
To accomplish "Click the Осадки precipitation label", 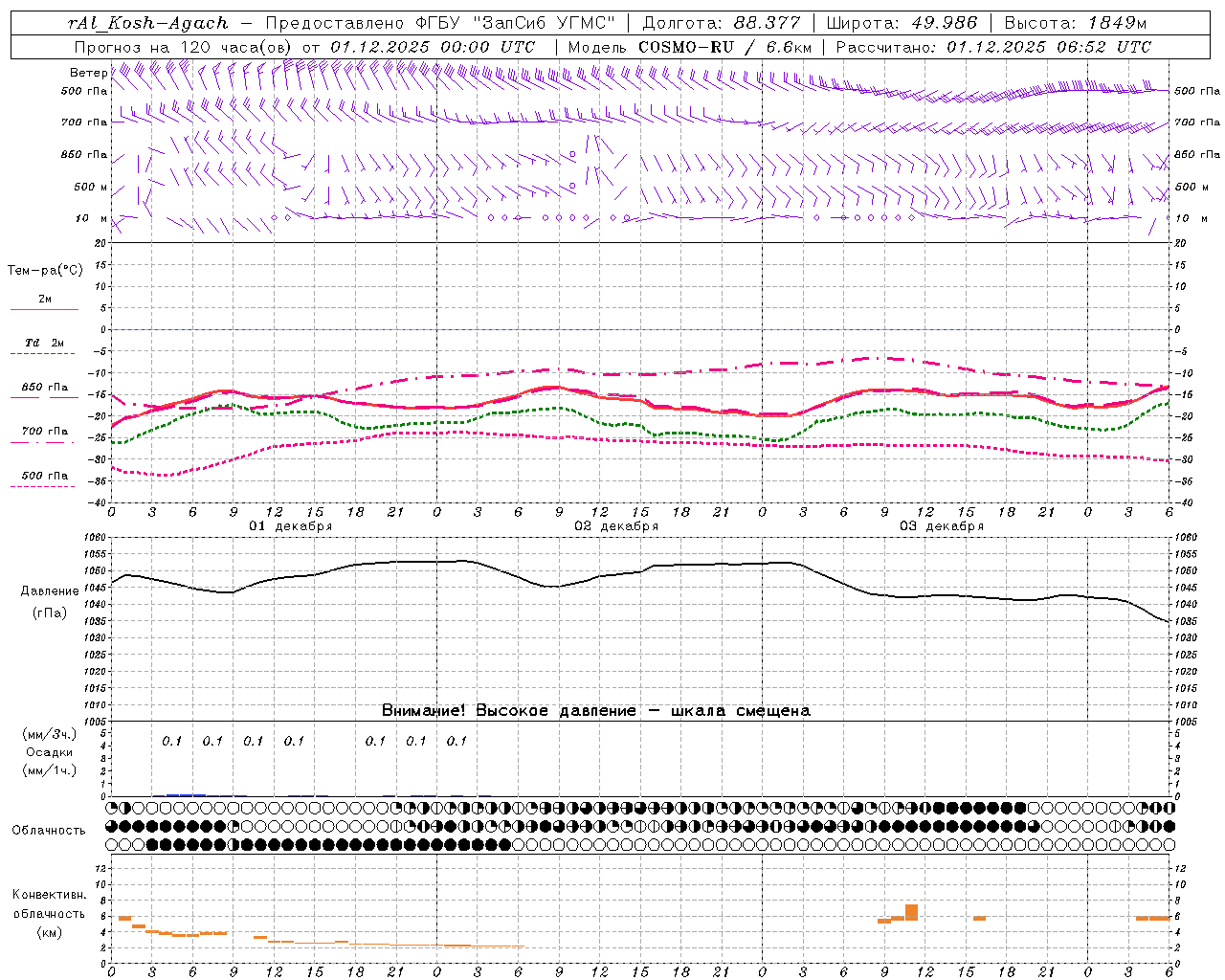I will (x=50, y=752).
